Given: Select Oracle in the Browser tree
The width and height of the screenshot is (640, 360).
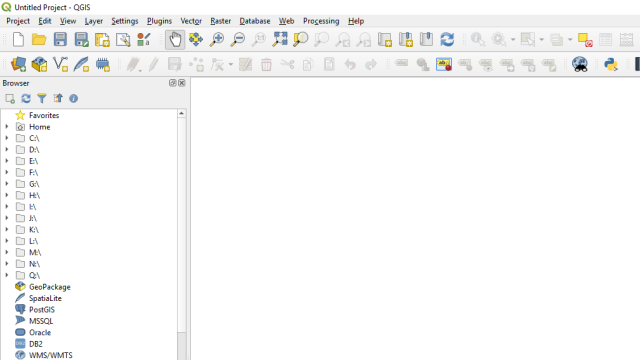Looking at the screenshot, I should coord(40,333).
